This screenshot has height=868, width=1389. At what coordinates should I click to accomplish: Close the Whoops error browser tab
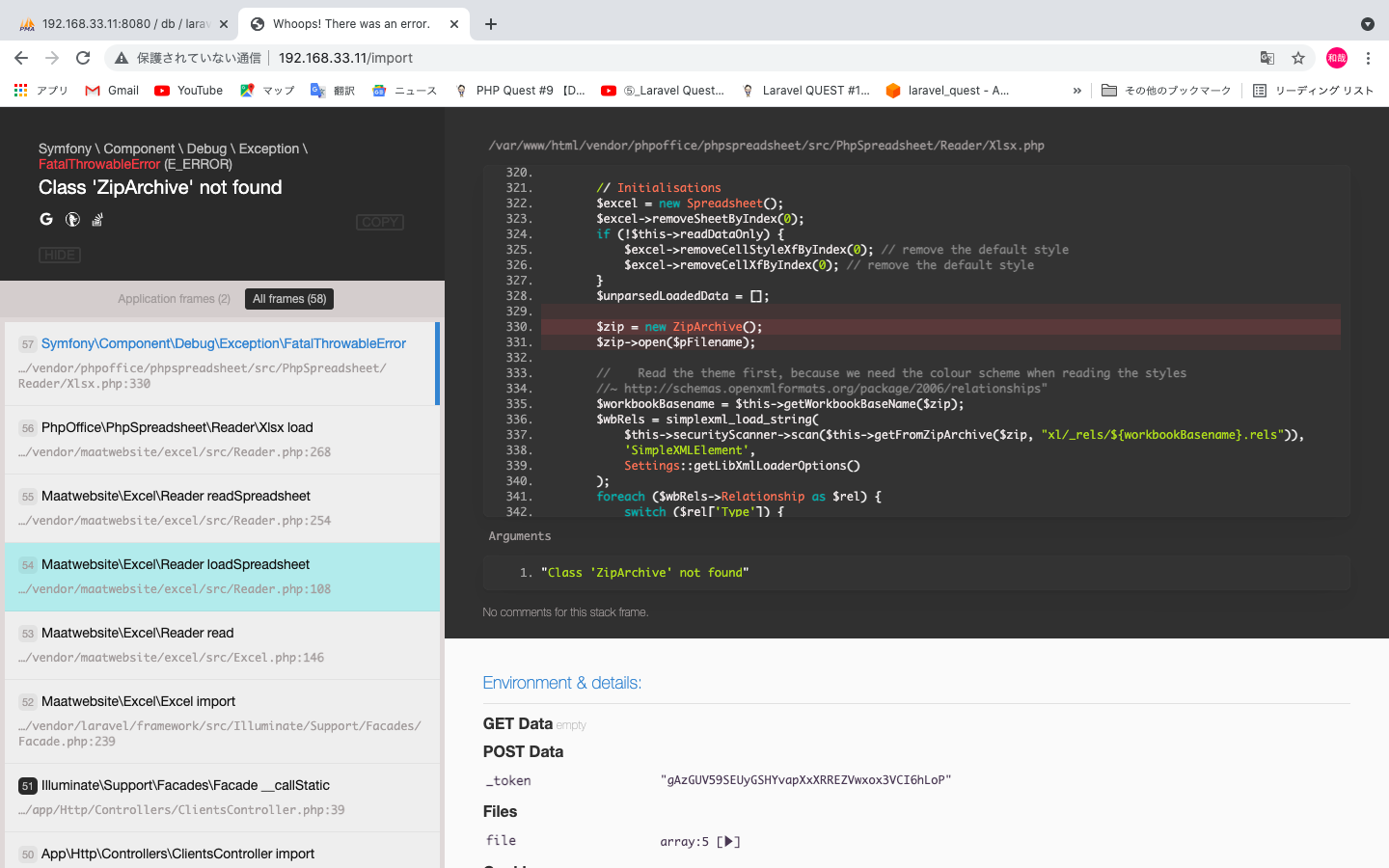click(x=454, y=24)
